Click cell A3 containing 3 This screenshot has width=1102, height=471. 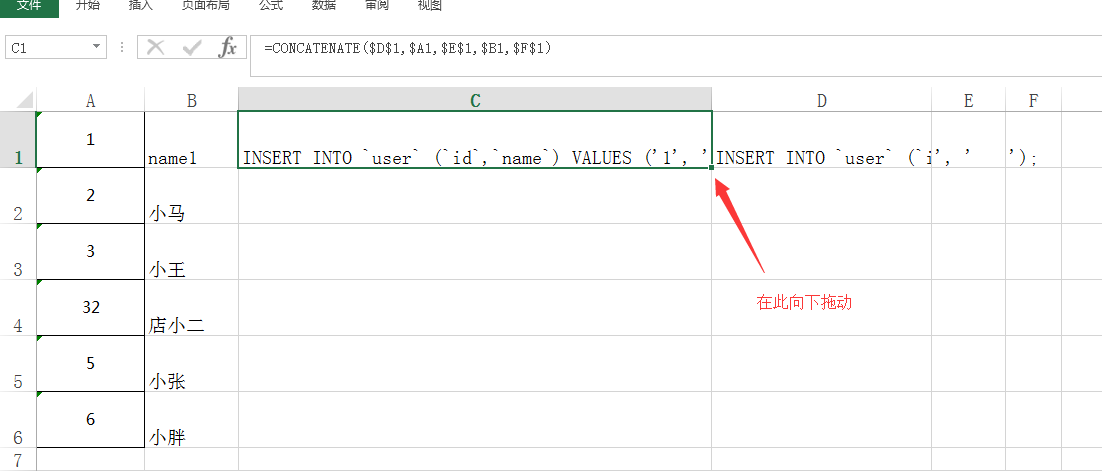pos(90,252)
